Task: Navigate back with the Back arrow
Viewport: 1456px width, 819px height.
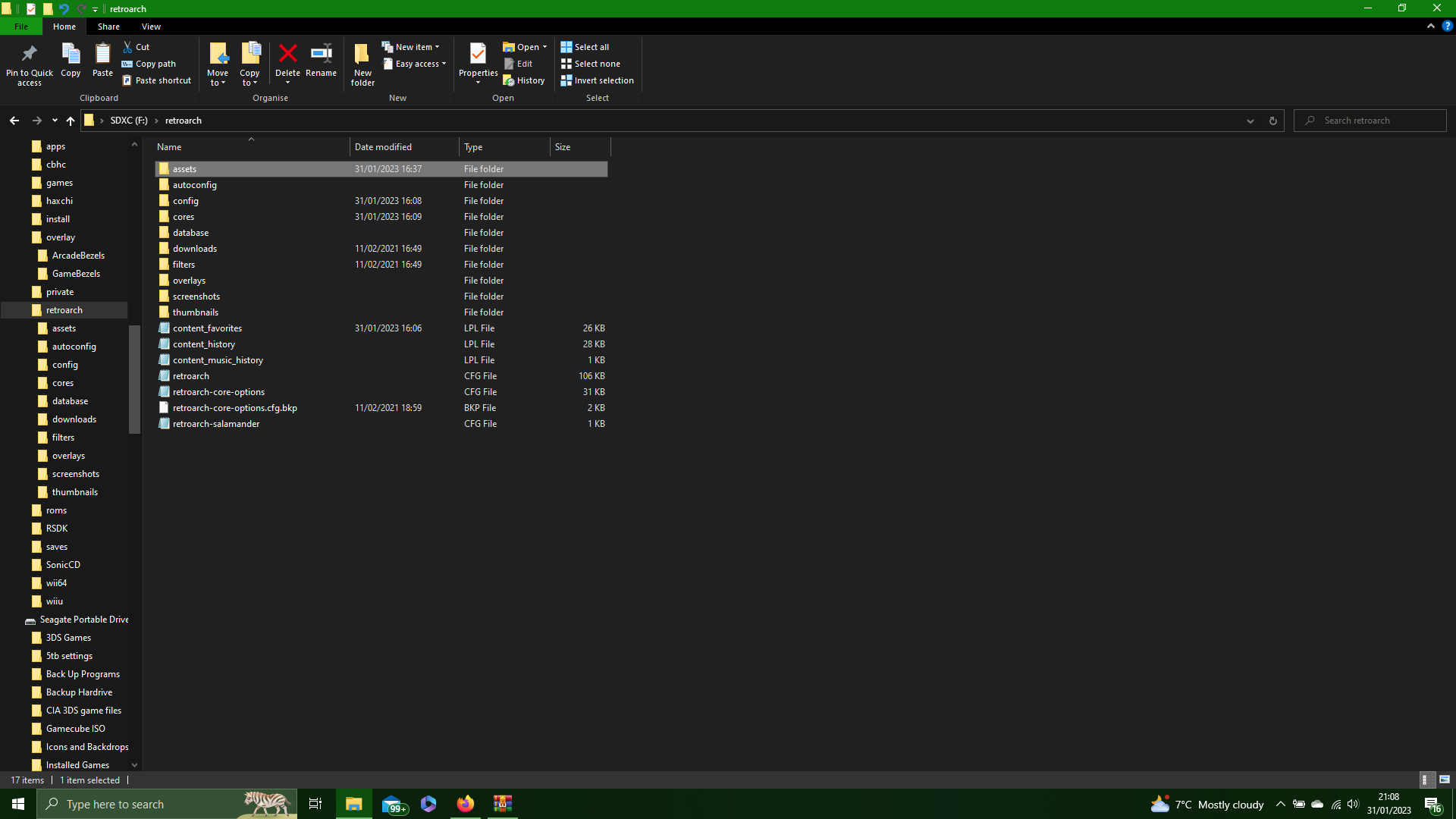Action: tap(14, 121)
